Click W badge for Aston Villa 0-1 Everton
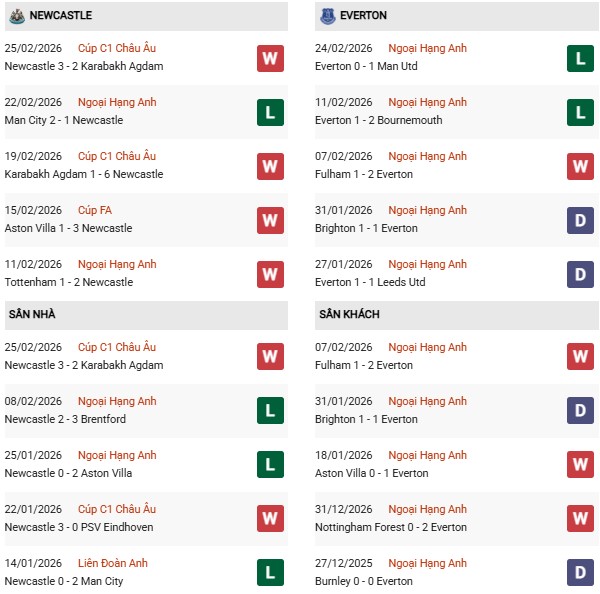 point(580,465)
